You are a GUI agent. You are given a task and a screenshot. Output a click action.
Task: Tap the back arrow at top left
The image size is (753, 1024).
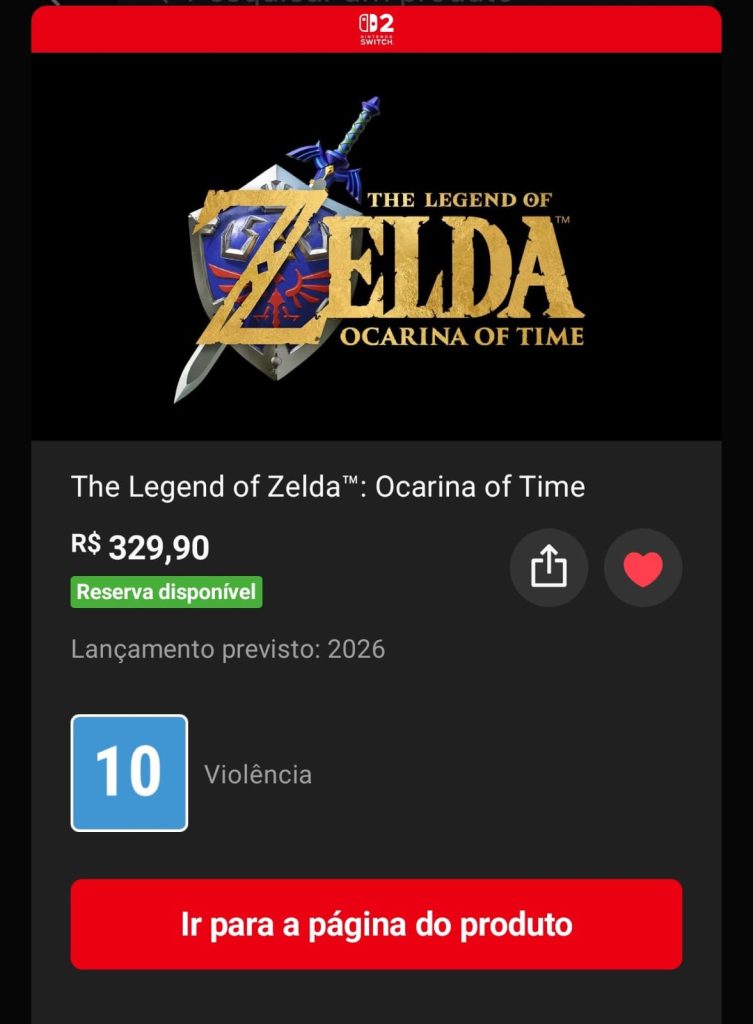(55, 2)
